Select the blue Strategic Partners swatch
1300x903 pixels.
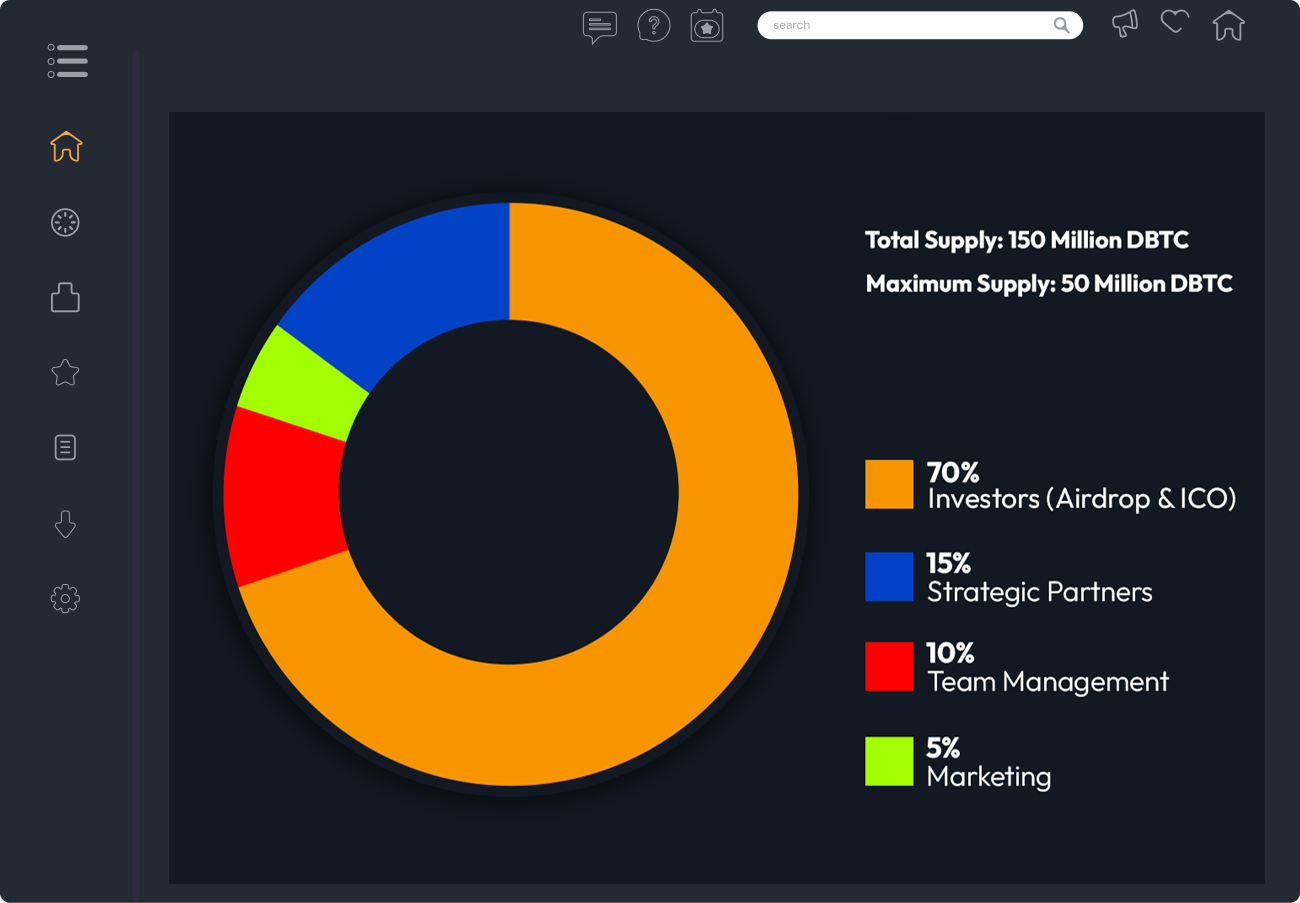[889, 577]
